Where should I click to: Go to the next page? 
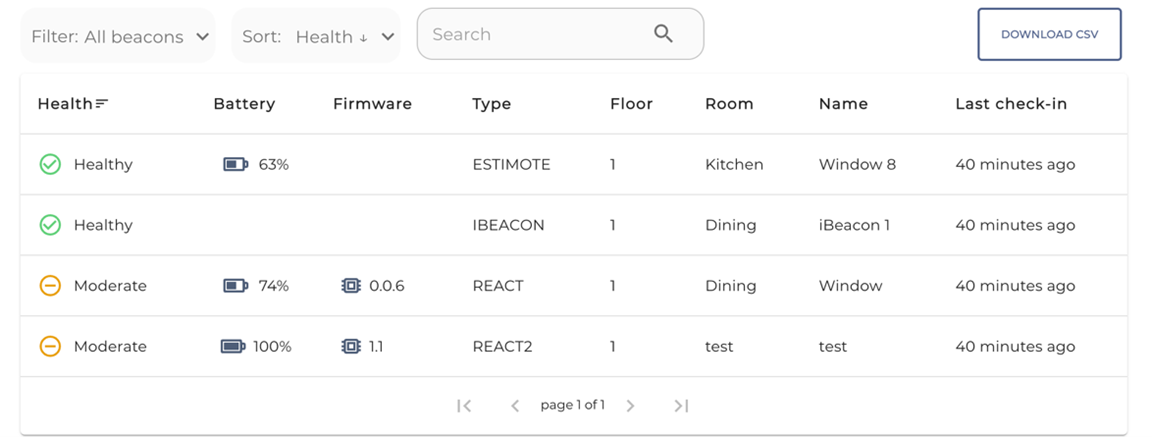coord(630,405)
